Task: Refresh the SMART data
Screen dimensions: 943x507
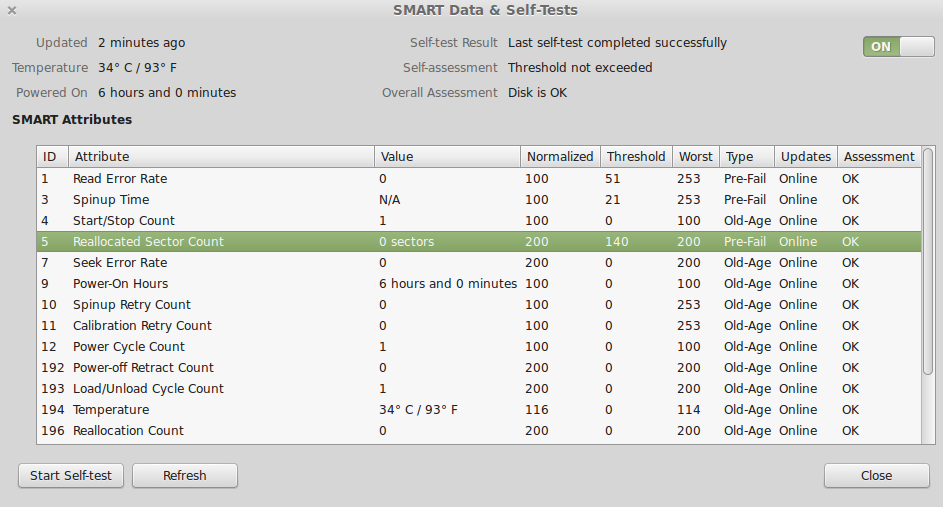Action: [x=185, y=475]
